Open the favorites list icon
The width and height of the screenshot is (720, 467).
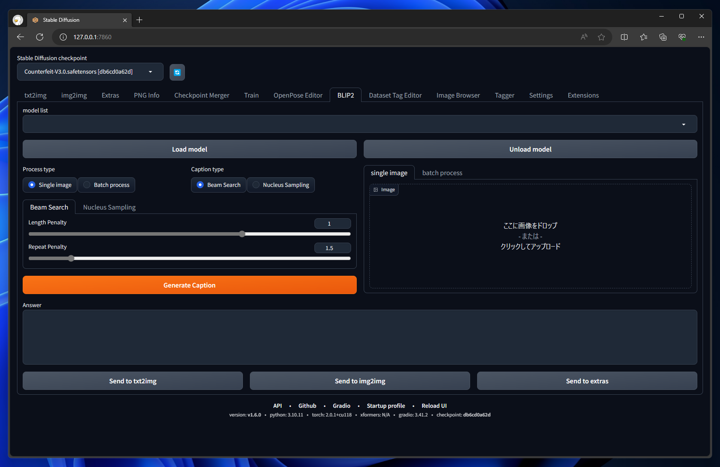pos(643,37)
